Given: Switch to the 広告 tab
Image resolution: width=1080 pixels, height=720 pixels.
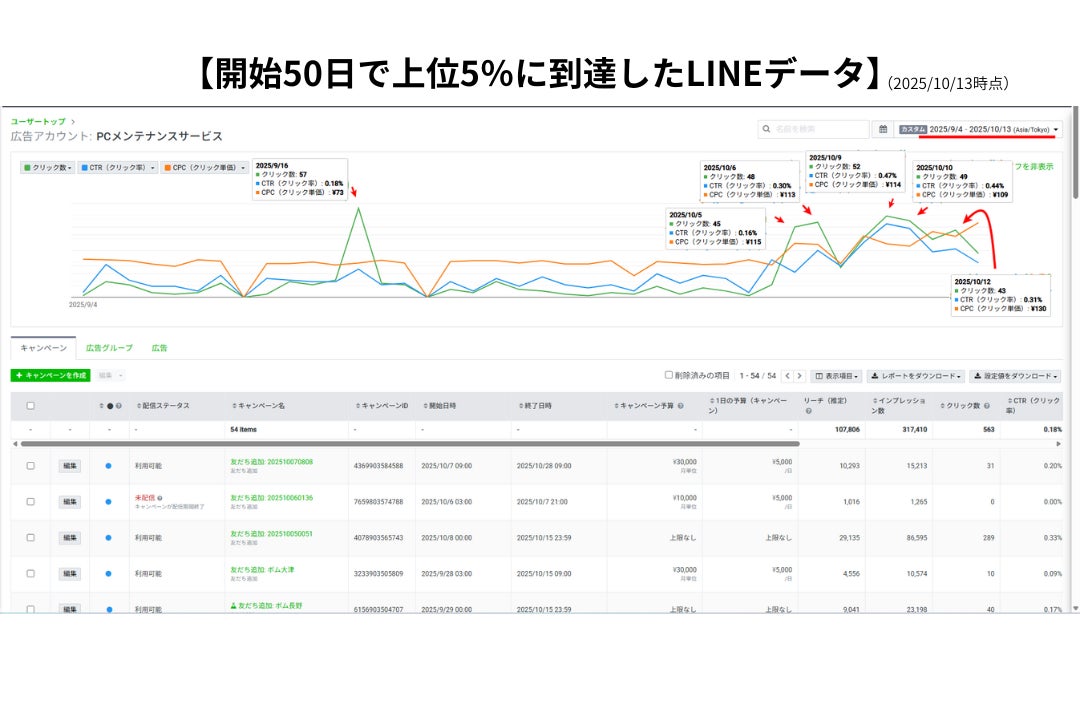Looking at the screenshot, I should pos(159,348).
